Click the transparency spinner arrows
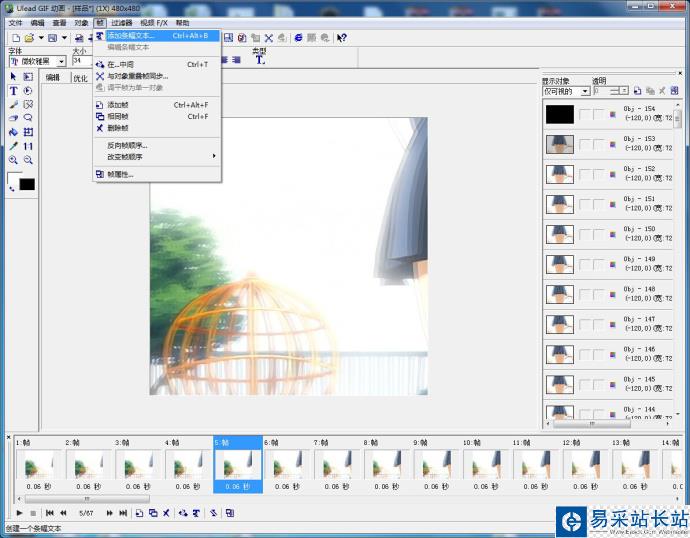This screenshot has width=690, height=538. click(624, 91)
